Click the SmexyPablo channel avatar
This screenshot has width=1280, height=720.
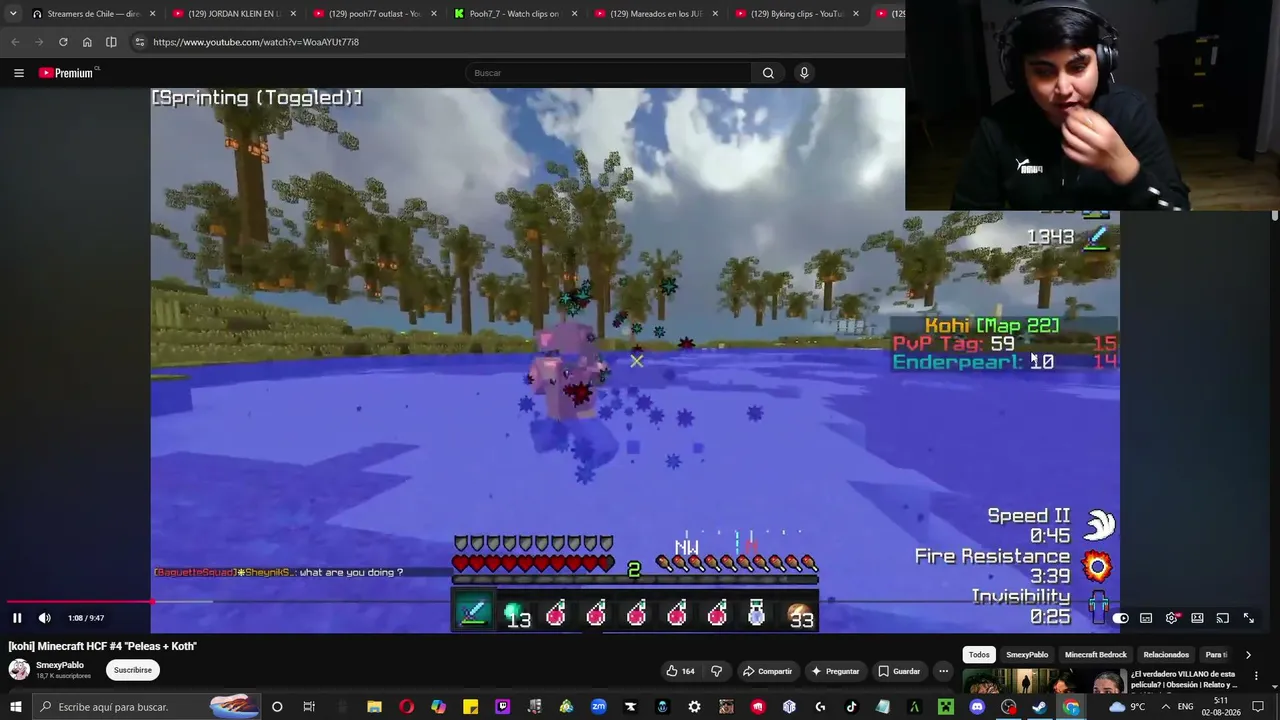click(x=19, y=670)
